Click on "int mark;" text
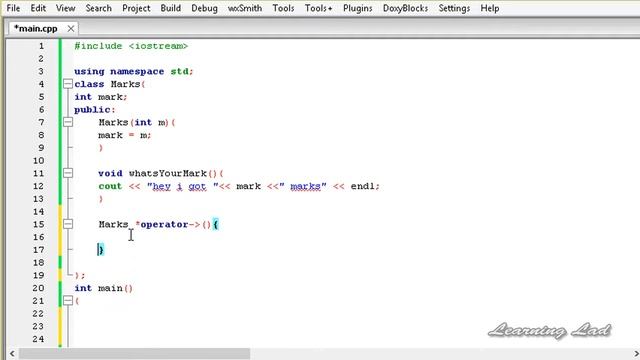The height and width of the screenshot is (360, 640). [101, 97]
